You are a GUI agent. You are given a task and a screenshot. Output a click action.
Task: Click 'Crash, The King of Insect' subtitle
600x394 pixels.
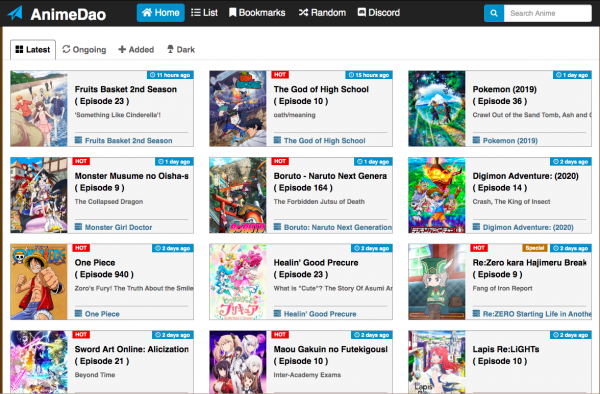point(511,202)
